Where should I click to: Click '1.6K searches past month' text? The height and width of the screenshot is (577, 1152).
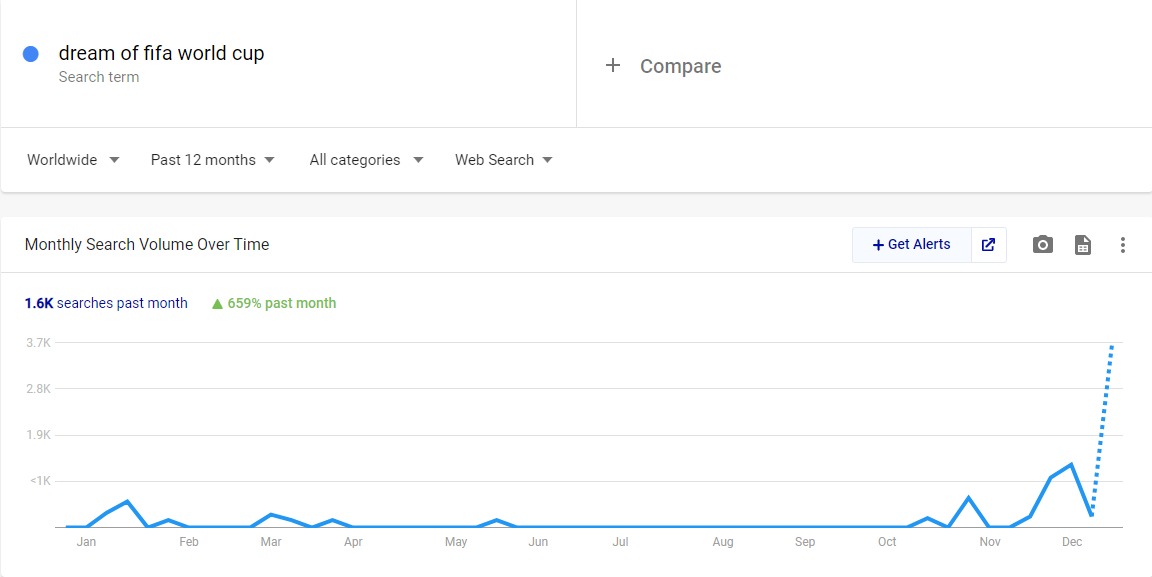[x=106, y=303]
